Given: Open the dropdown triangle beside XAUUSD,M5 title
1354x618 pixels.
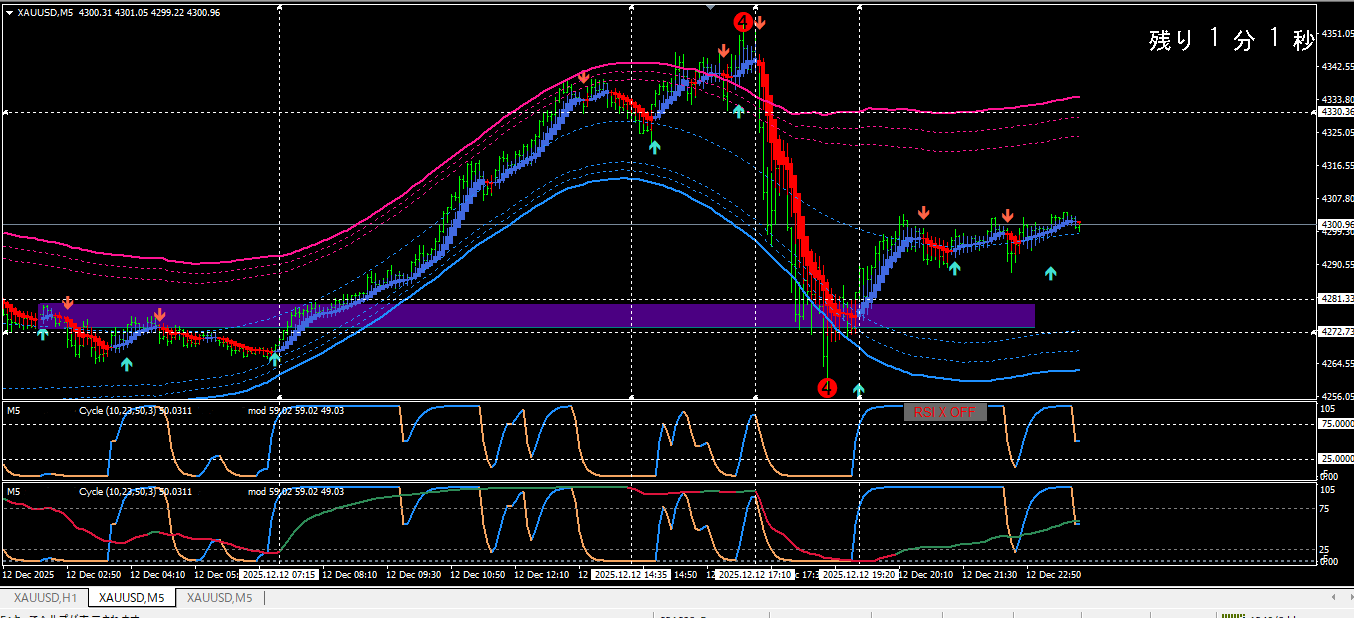Looking at the screenshot, I should (9, 12).
